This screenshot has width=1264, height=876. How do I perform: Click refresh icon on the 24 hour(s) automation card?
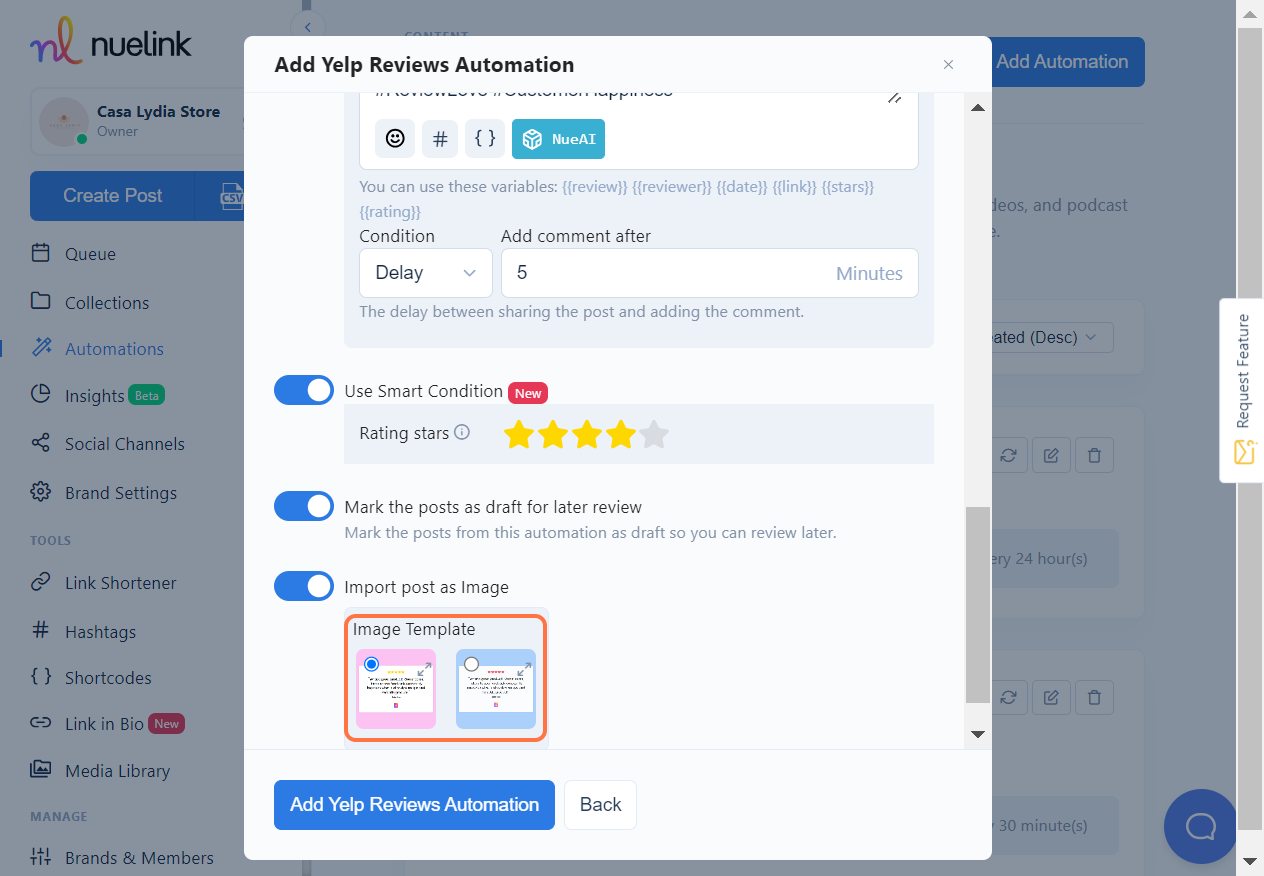point(1008,455)
